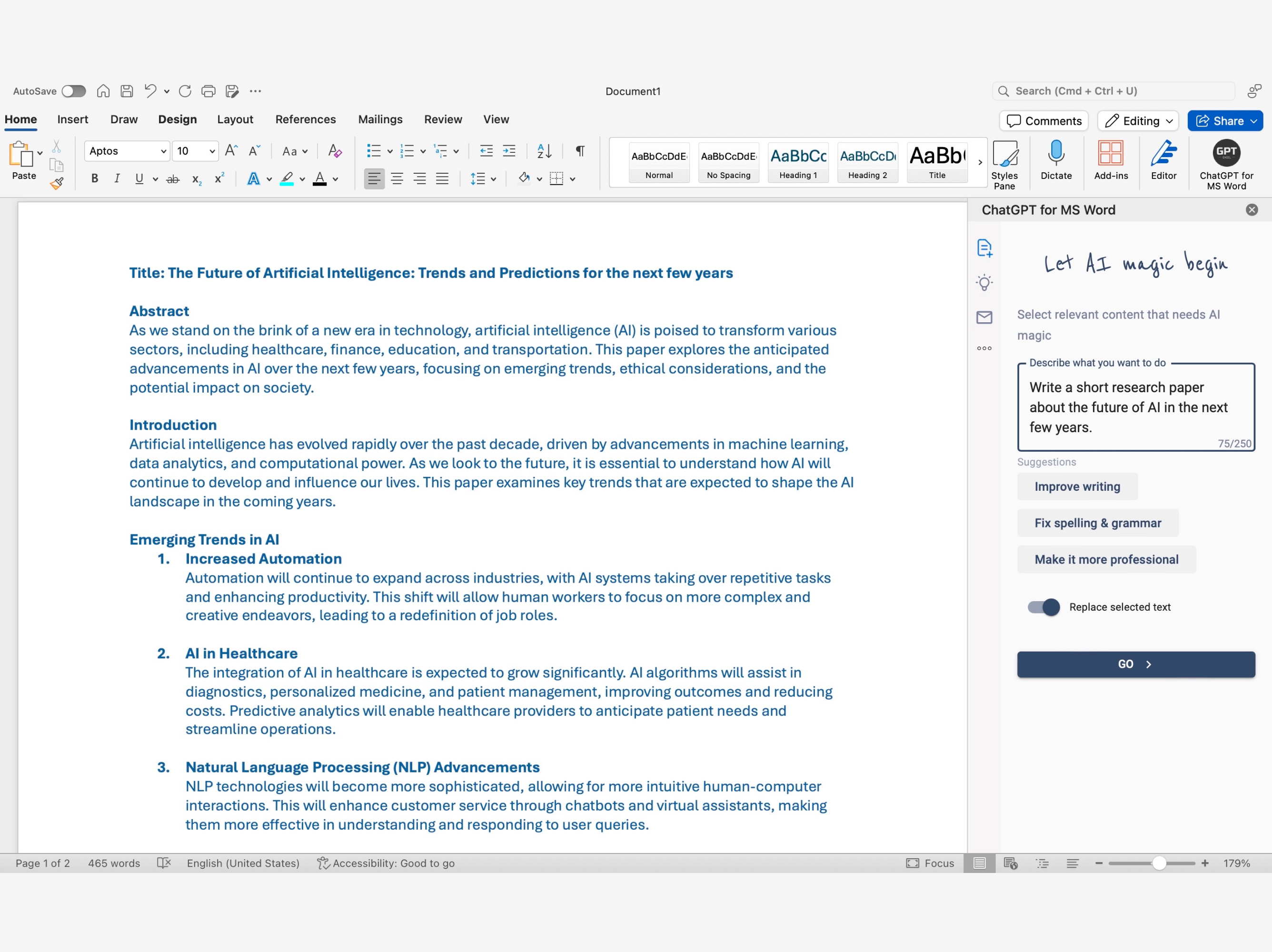Toggle the AutoSave switch
Viewport: 1272px width, 952px height.
point(74,91)
